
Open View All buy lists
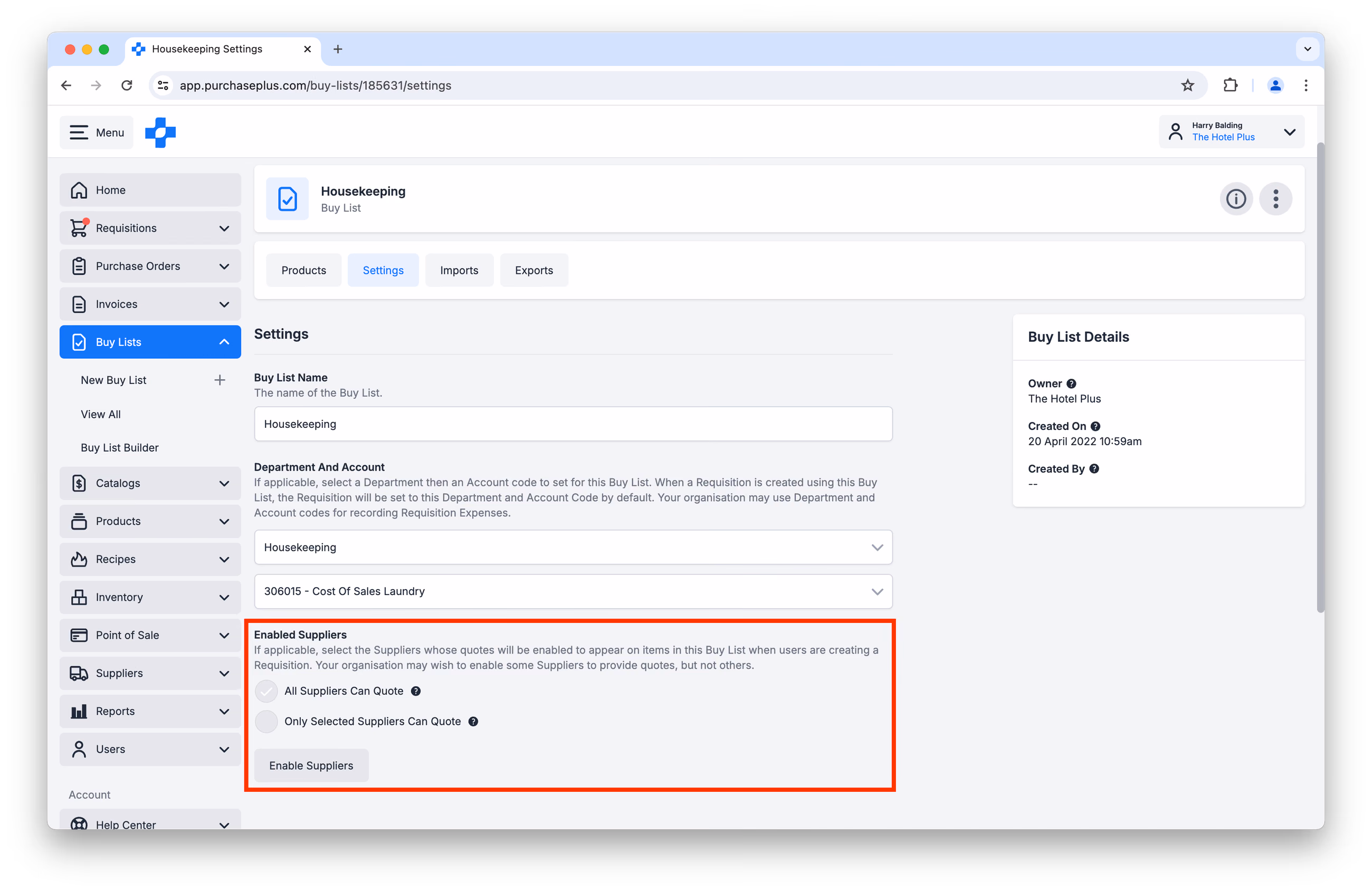101,414
